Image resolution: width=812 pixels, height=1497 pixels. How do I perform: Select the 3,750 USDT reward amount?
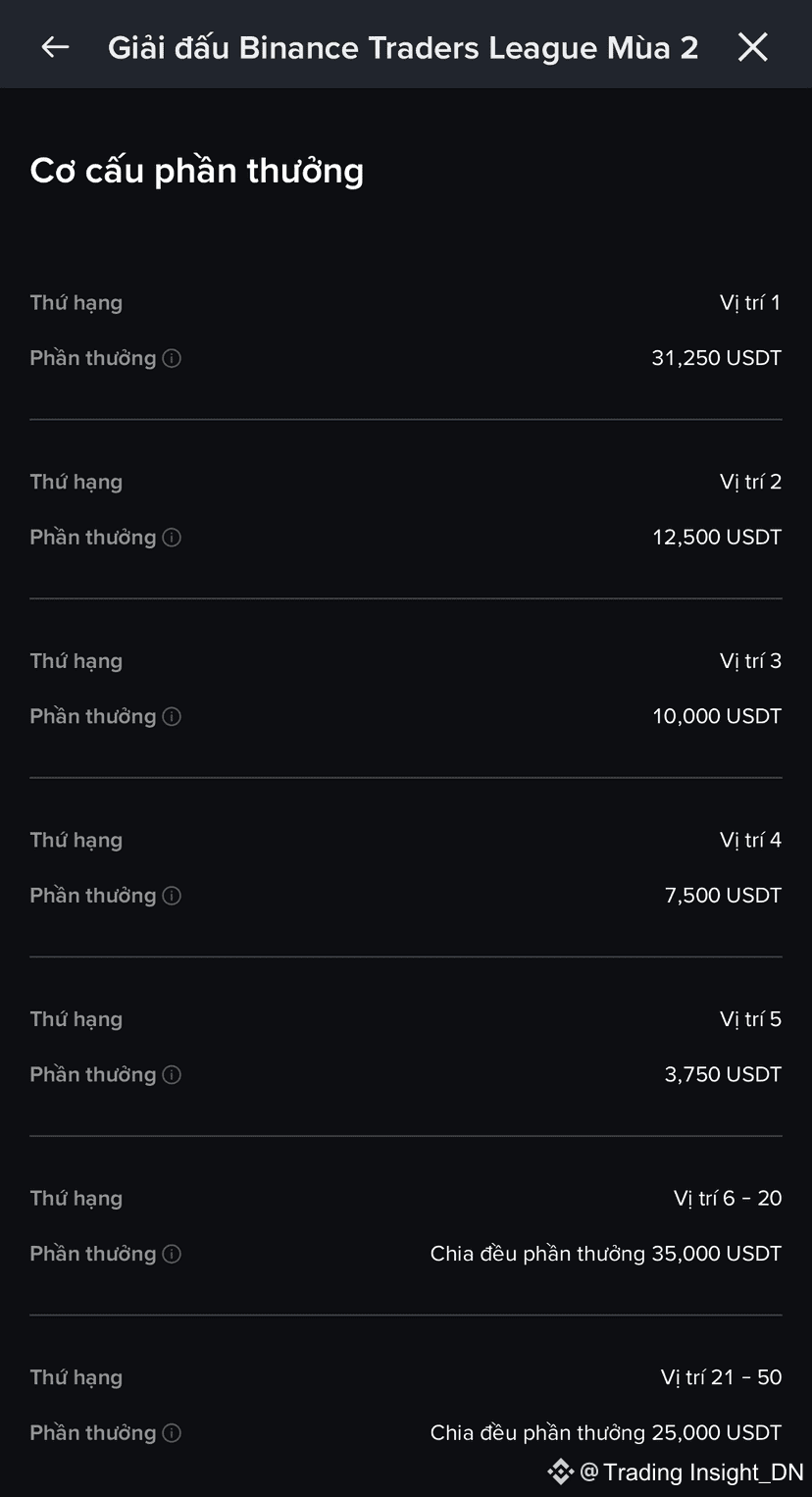click(723, 1075)
